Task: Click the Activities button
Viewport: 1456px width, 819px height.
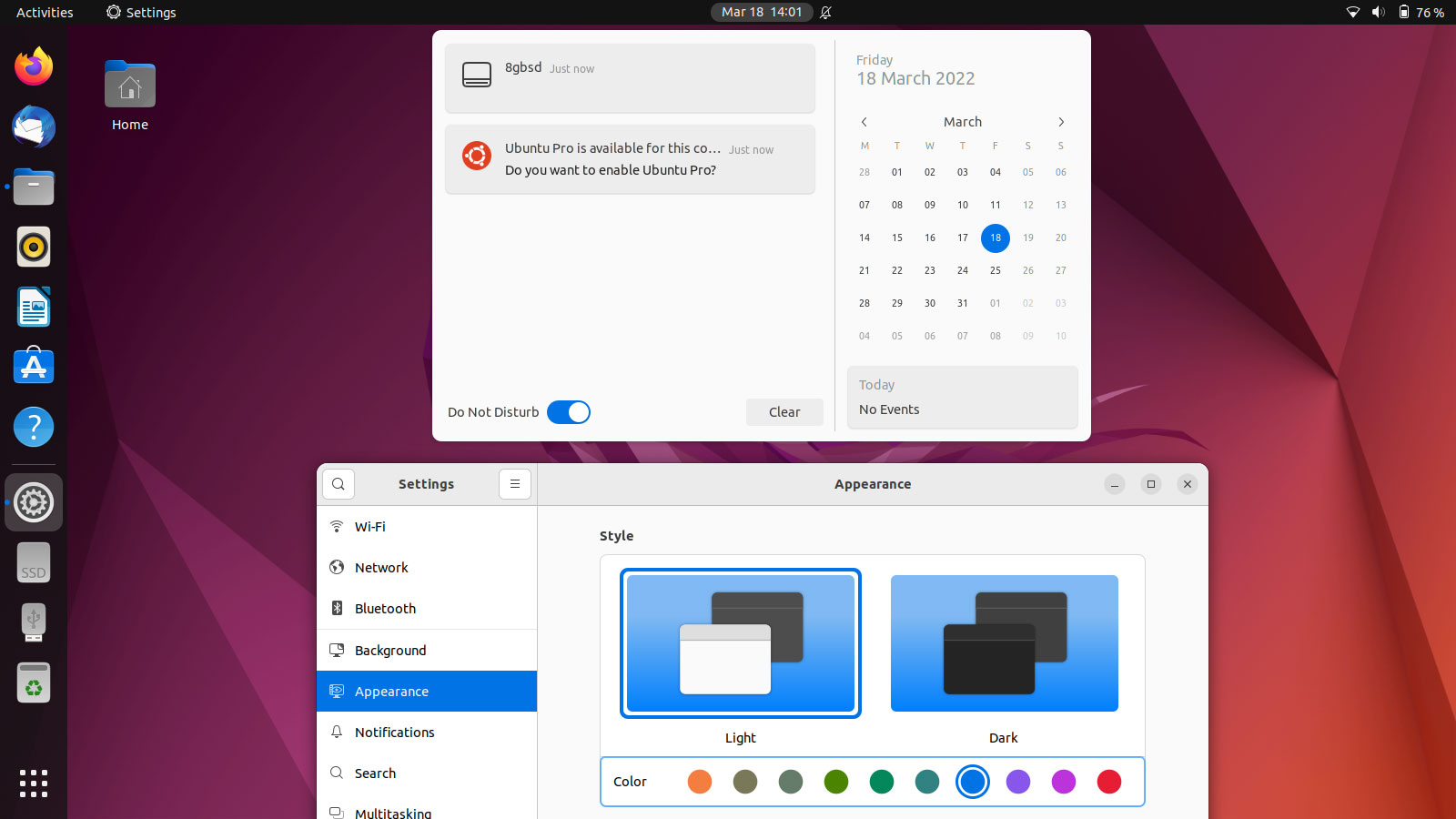Action: pyautogui.click(x=45, y=12)
